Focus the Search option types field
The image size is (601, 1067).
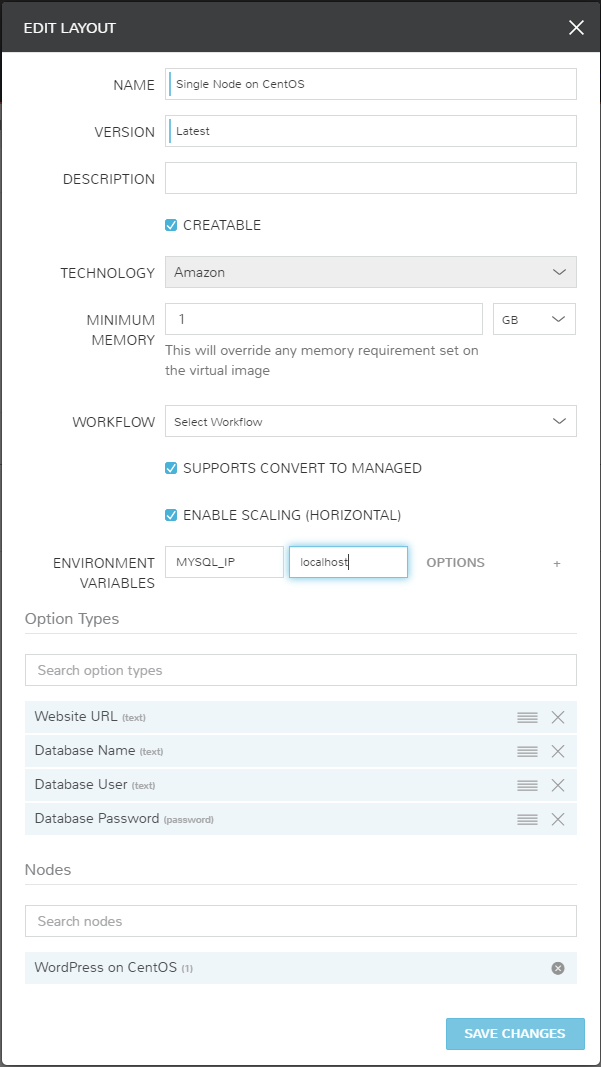pos(301,670)
